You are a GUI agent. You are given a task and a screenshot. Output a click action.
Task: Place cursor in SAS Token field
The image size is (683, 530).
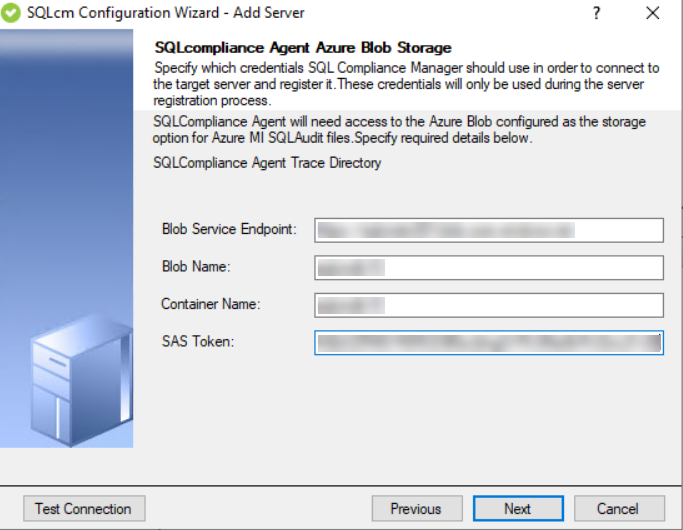(489, 343)
